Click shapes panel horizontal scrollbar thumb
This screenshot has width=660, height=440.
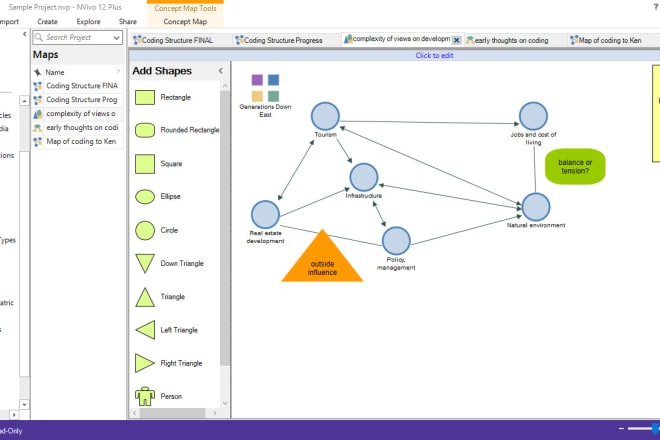pyautogui.click(x=173, y=413)
